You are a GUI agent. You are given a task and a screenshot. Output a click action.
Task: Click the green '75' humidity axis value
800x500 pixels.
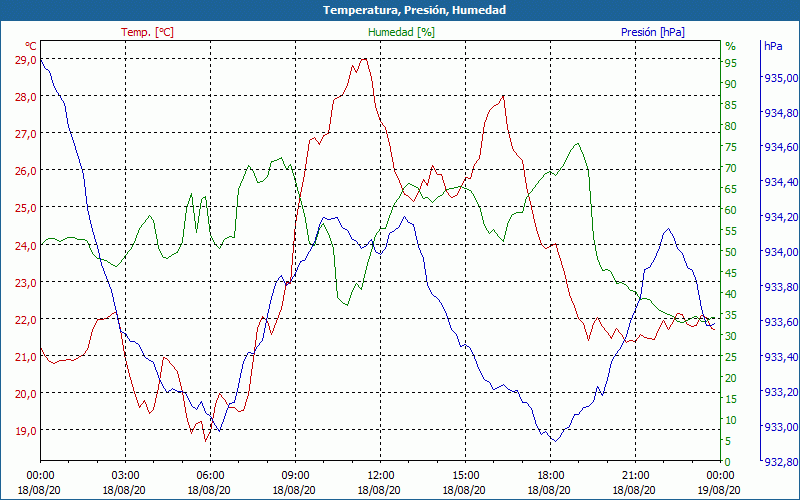tap(731, 147)
